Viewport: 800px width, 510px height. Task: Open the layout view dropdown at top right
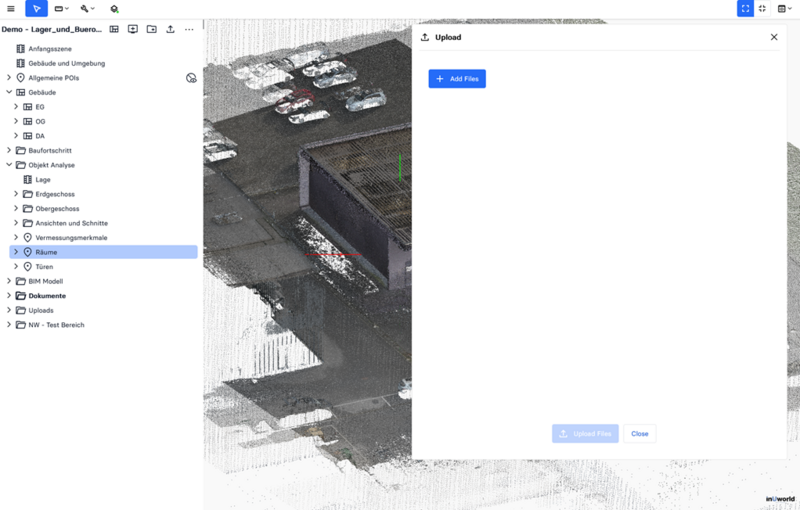pyautogui.click(x=785, y=8)
